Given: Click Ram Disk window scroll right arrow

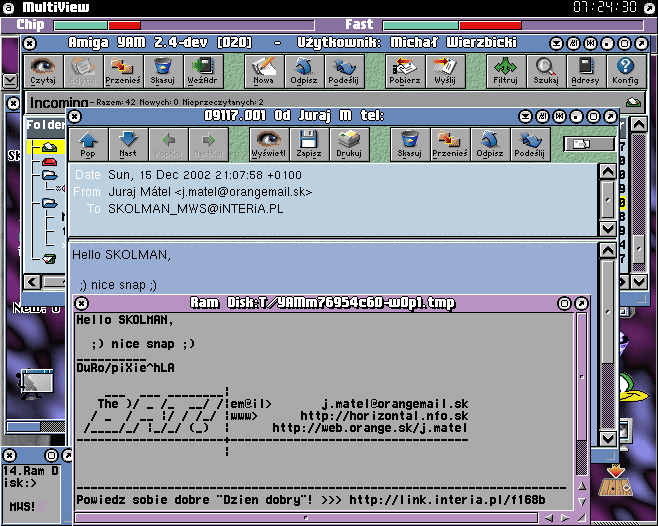Looking at the screenshot, I should tap(565, 518).
